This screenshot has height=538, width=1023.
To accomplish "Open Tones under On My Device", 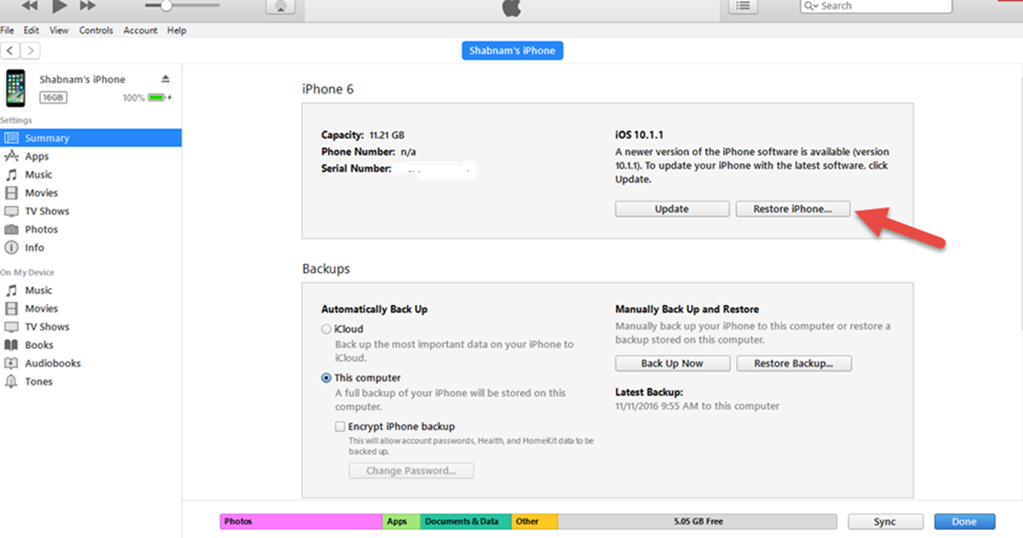I will [x=91, y=381].
